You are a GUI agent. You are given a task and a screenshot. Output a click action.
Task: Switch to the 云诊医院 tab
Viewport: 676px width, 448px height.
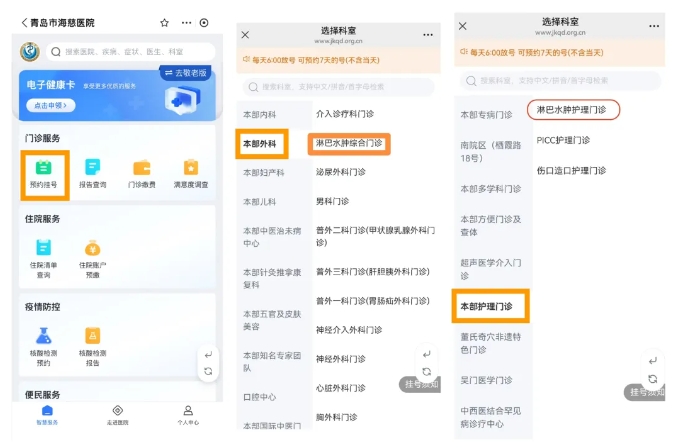[117, 415]
